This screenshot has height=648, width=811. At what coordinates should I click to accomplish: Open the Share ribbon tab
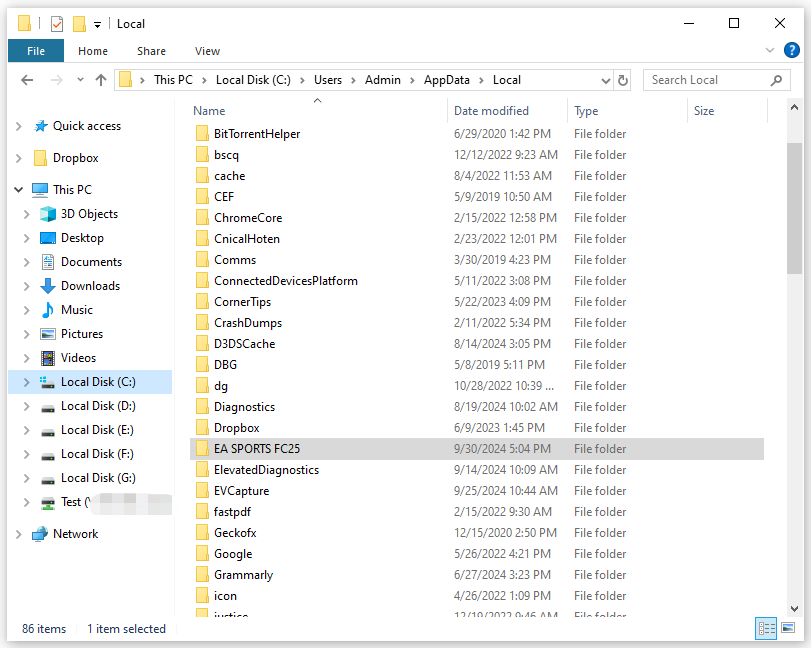[x=151, y=51]
